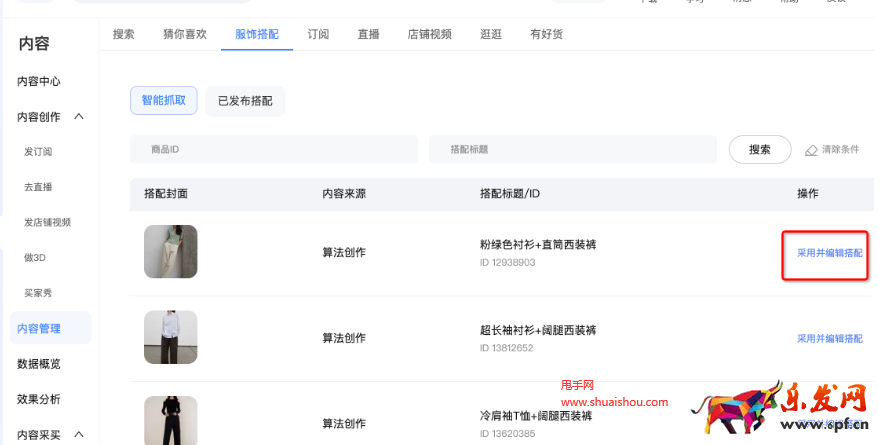Click ID 12938903 text
The image size is (879, 445).
tap(507, 262)
